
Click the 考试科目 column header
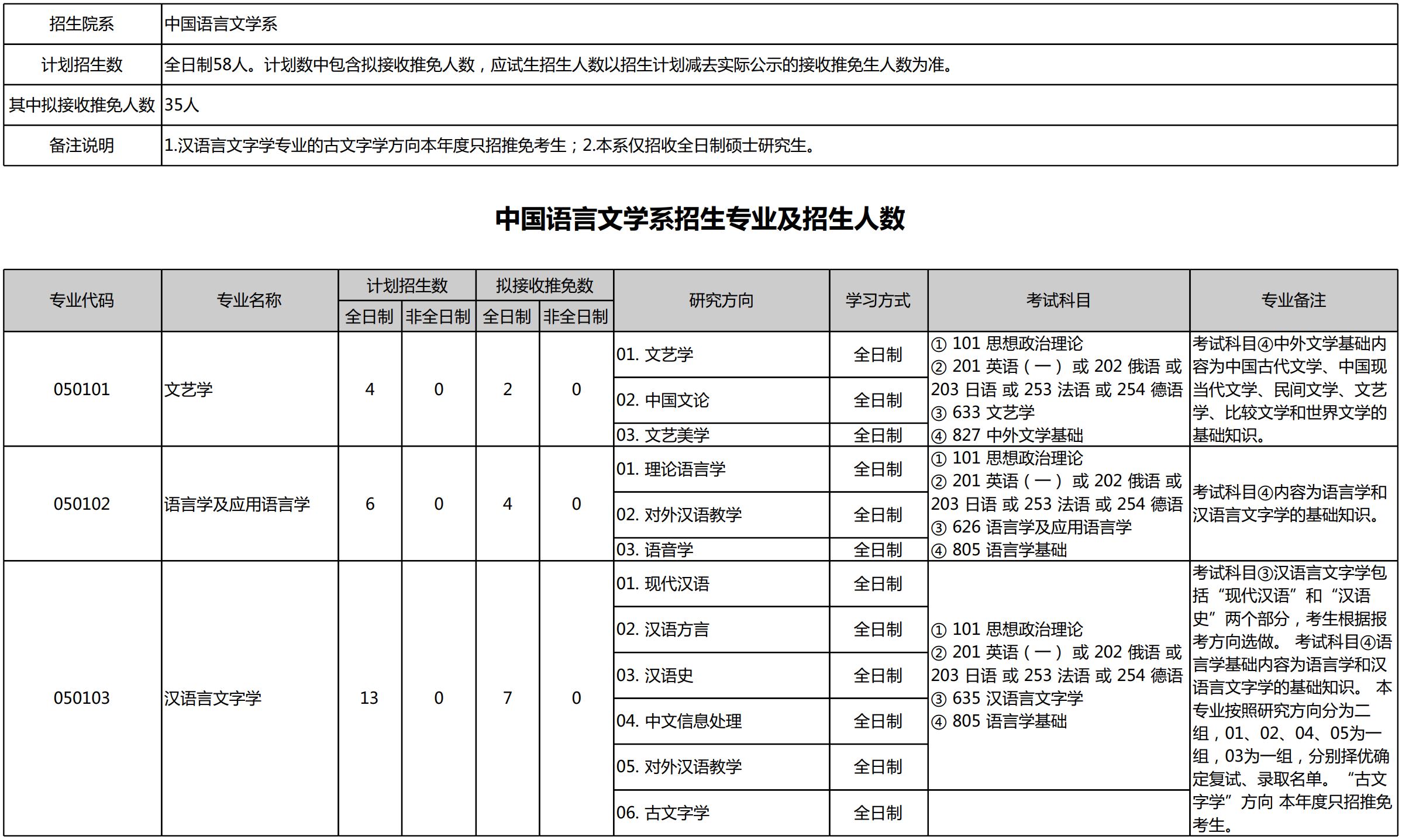pyautogui.click(x=1058, y=300)
